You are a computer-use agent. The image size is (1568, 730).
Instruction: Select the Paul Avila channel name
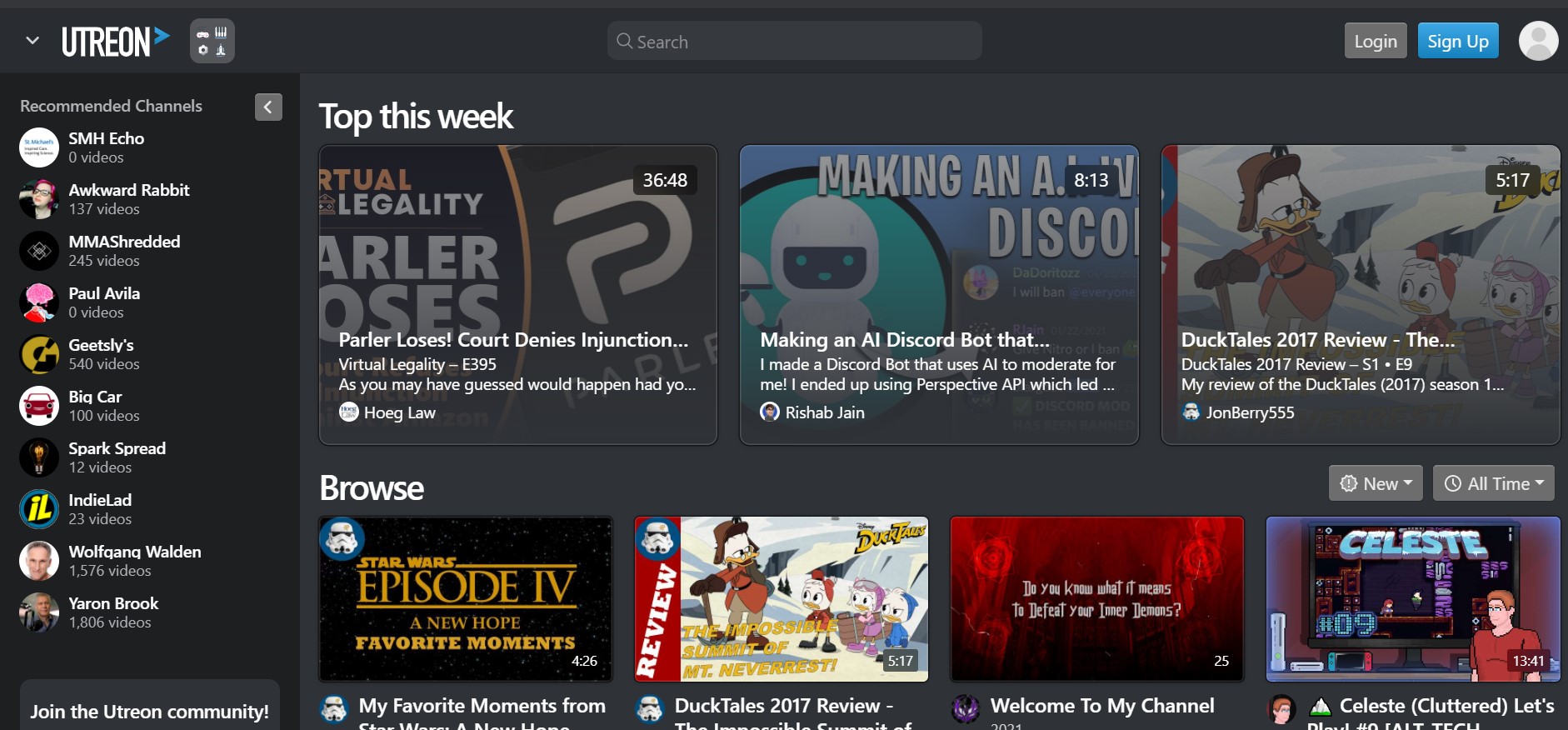(104, 293)
